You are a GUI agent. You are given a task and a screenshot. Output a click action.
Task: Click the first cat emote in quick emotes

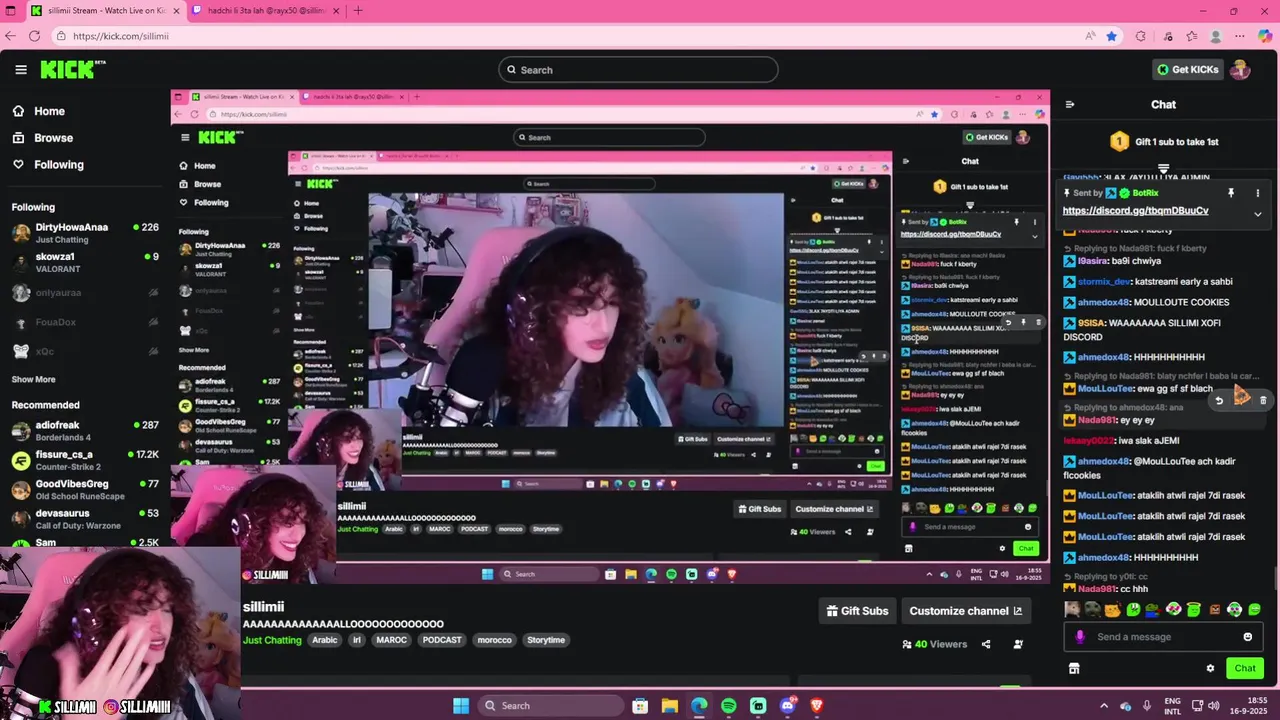(x=1072, y=609)
